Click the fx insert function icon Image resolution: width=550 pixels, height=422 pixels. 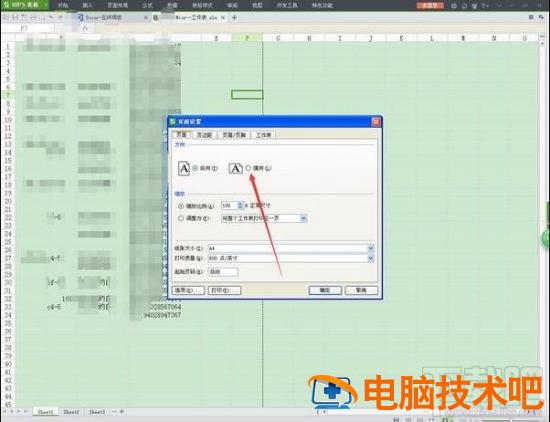coord(85,28)
